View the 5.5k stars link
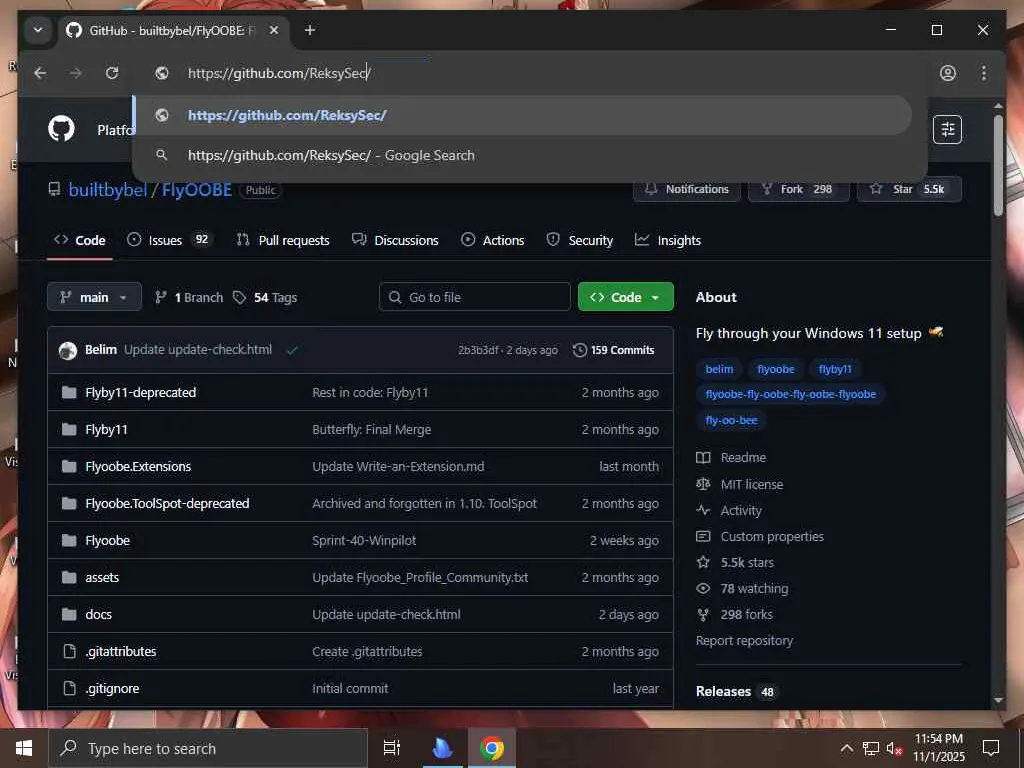This screenshot has width=1024, height=768. click(x=735, y=562)
